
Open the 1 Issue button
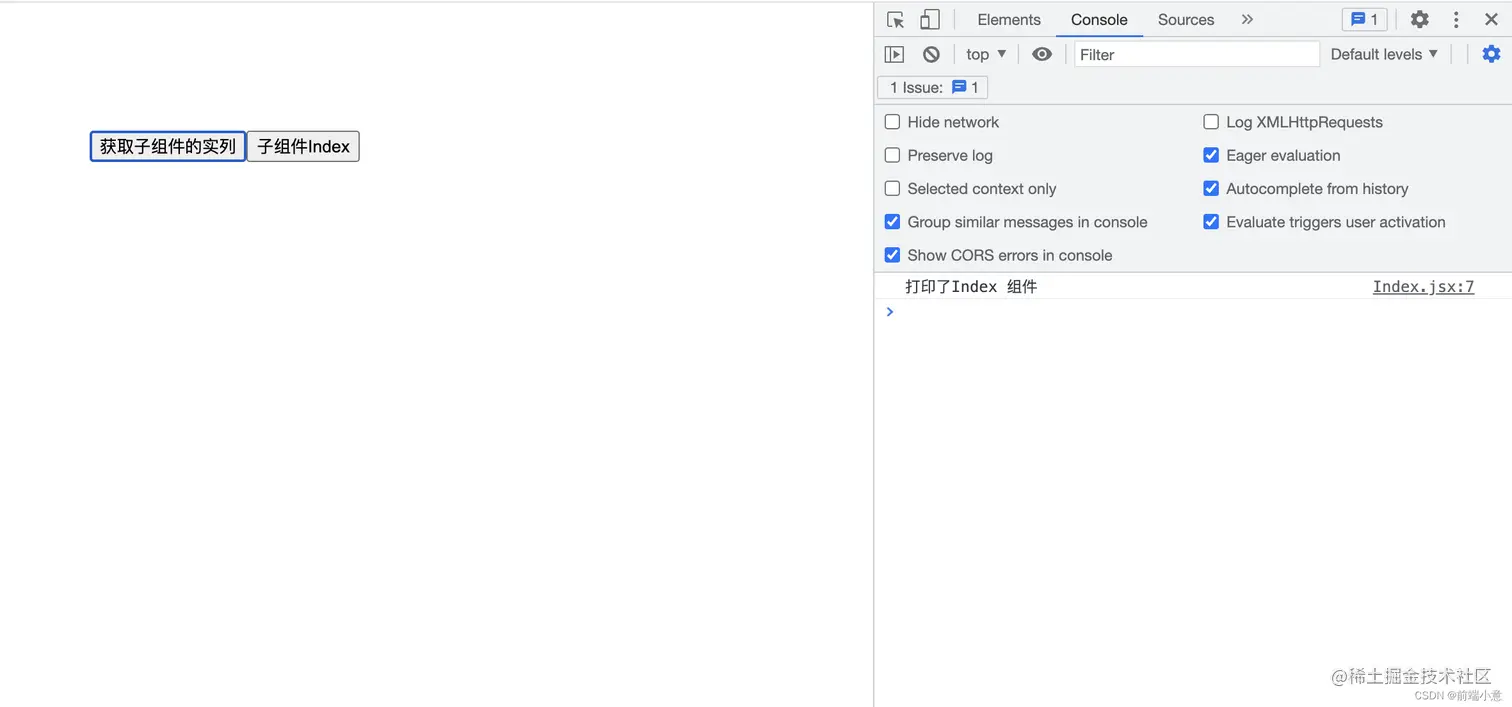[933, 88]
